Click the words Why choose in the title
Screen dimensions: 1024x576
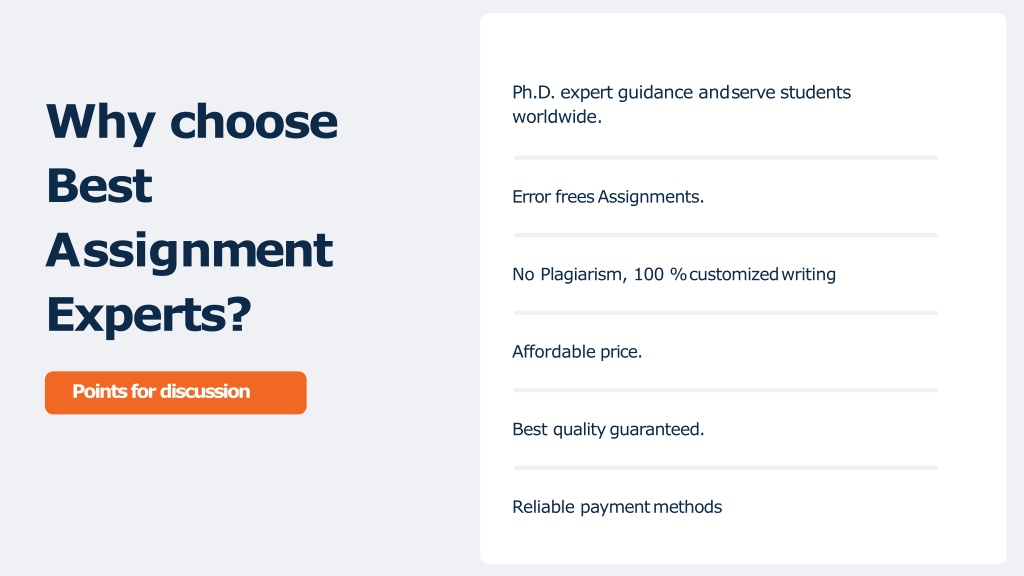coord(192,122)
